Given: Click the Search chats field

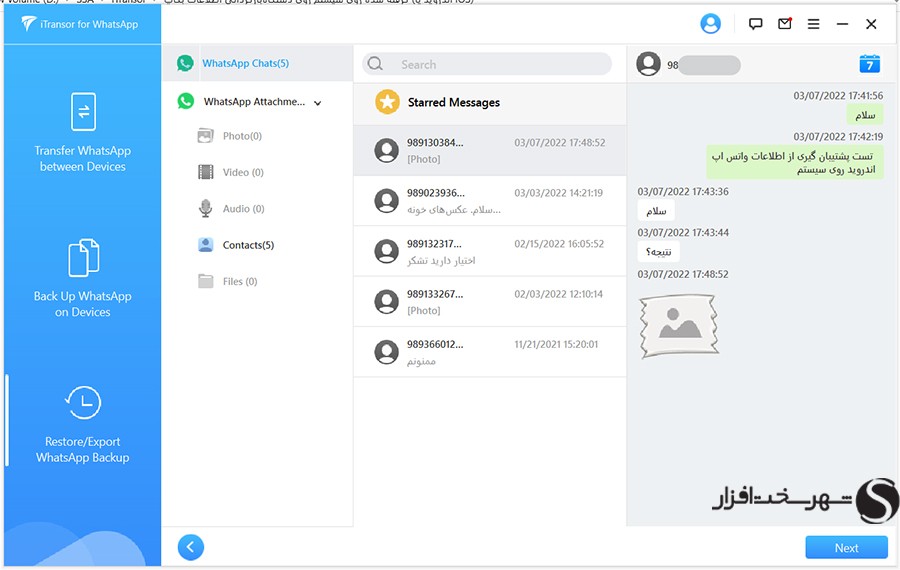Looking at the screenshot, I should (487, 64).
